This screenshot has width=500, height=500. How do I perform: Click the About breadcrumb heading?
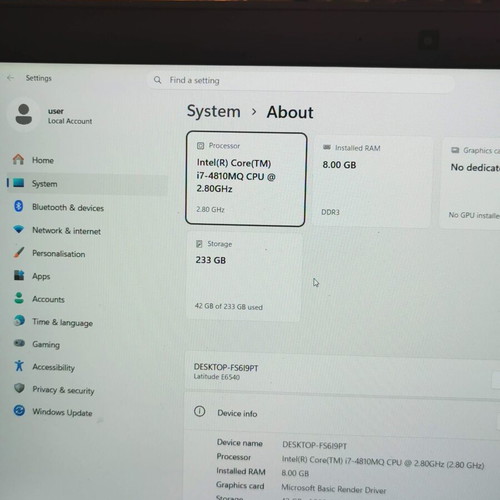290,112
